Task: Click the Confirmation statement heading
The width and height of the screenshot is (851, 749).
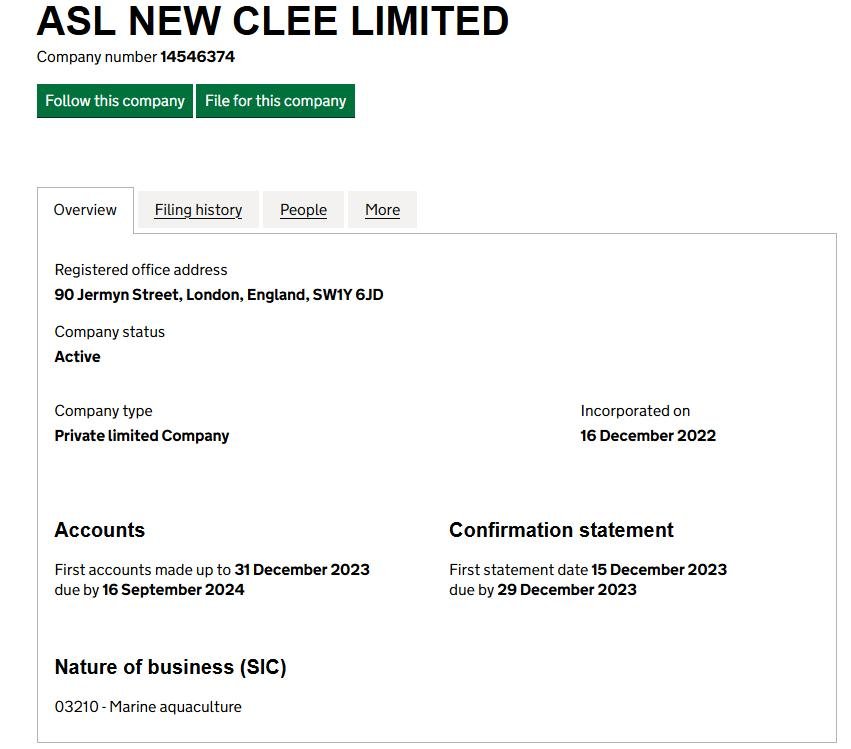Action: 561,530
